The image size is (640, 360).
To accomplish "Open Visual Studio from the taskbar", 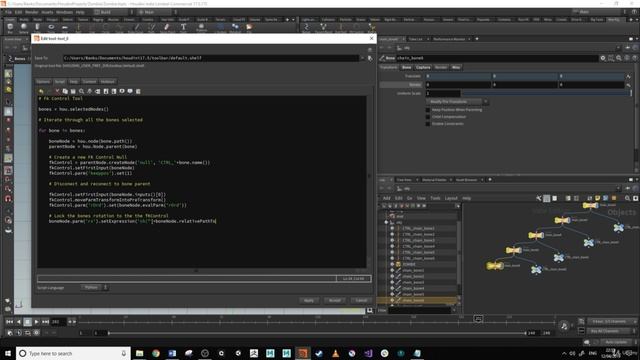I will click(368, 353).
